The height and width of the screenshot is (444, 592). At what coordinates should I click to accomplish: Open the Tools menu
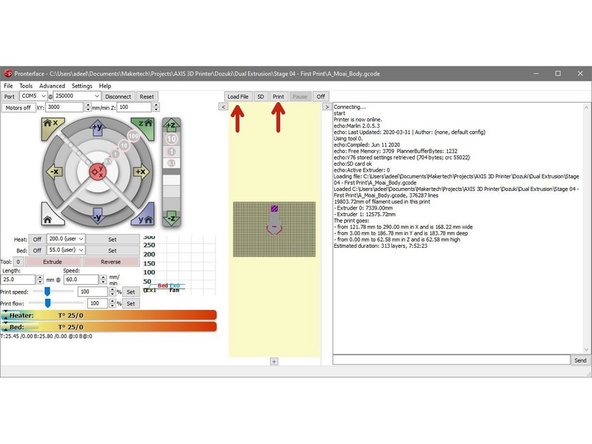click(x=26, y=86)
